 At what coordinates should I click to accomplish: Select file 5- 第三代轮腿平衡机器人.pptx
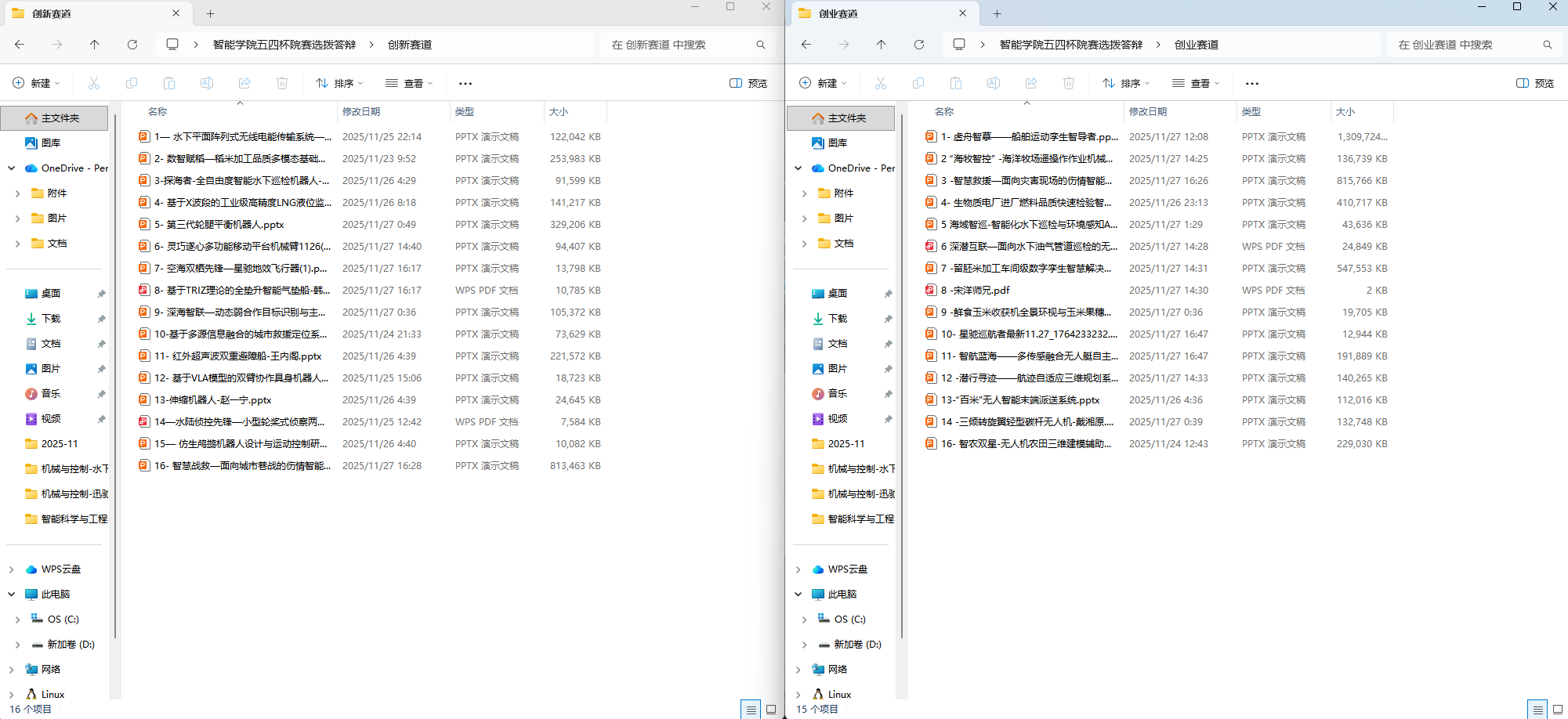(x=226, y=224)
